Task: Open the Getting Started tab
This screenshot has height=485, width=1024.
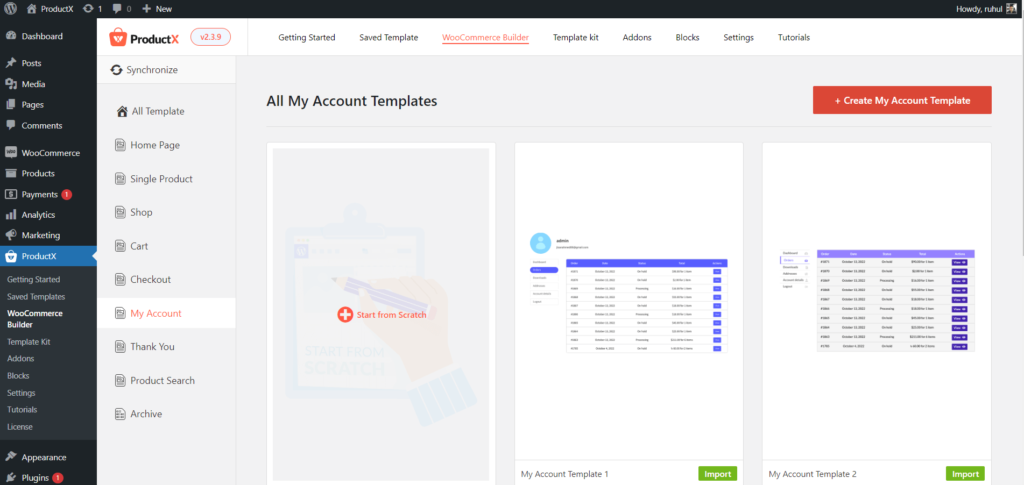Action: (307, 37)
